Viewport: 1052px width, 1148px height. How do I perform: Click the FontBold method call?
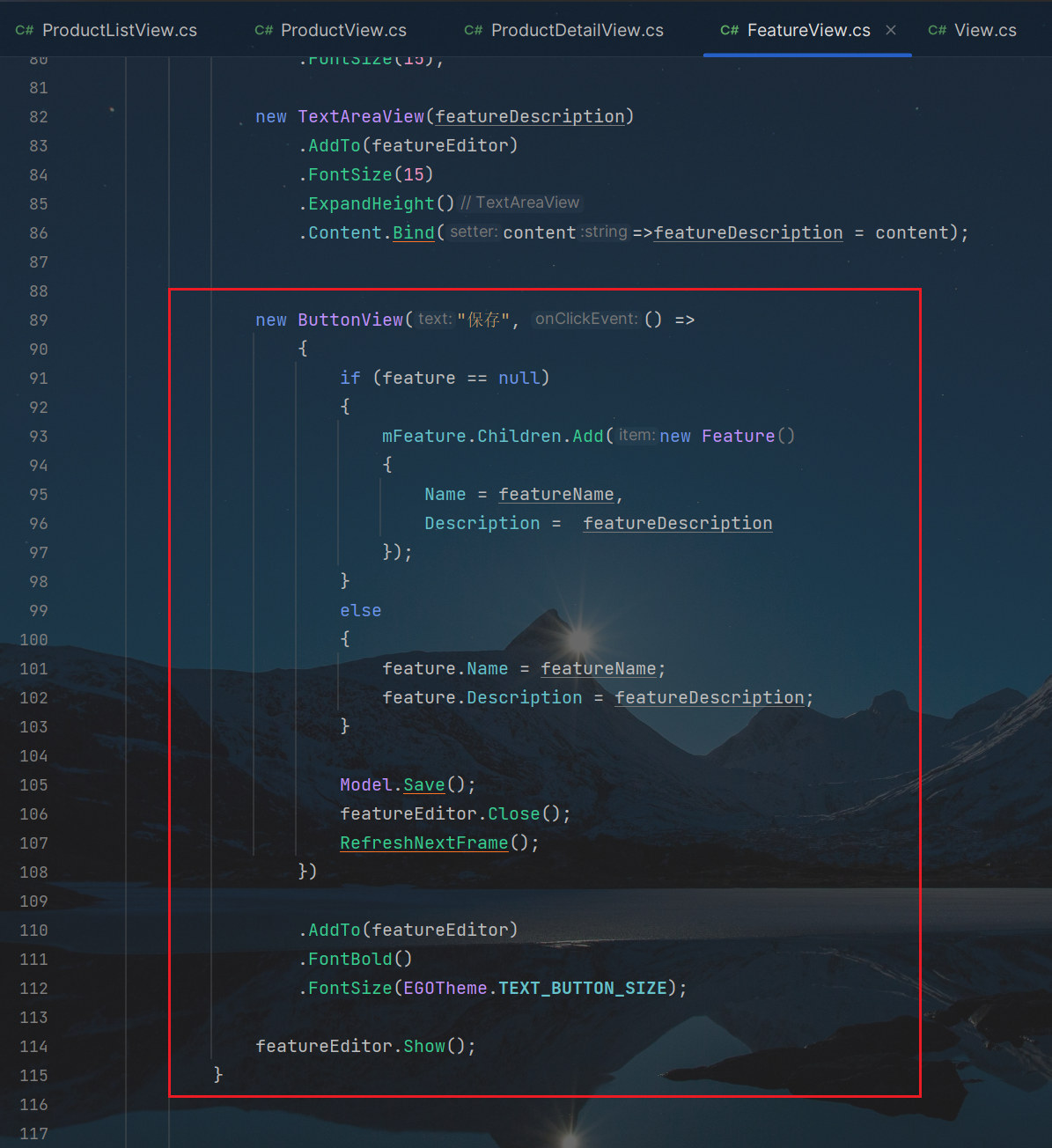coord(350,960)
